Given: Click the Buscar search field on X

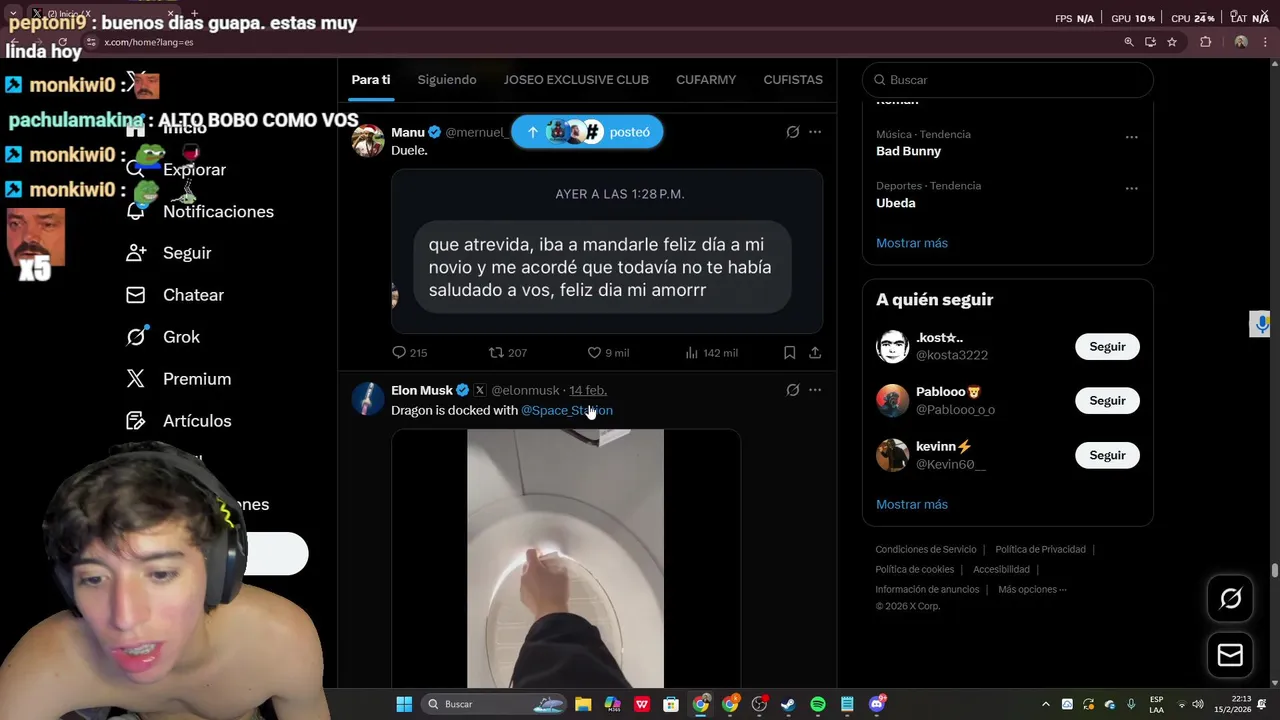Looking at the screenshot, I should pyautogui.click(x=1008, y=80).
